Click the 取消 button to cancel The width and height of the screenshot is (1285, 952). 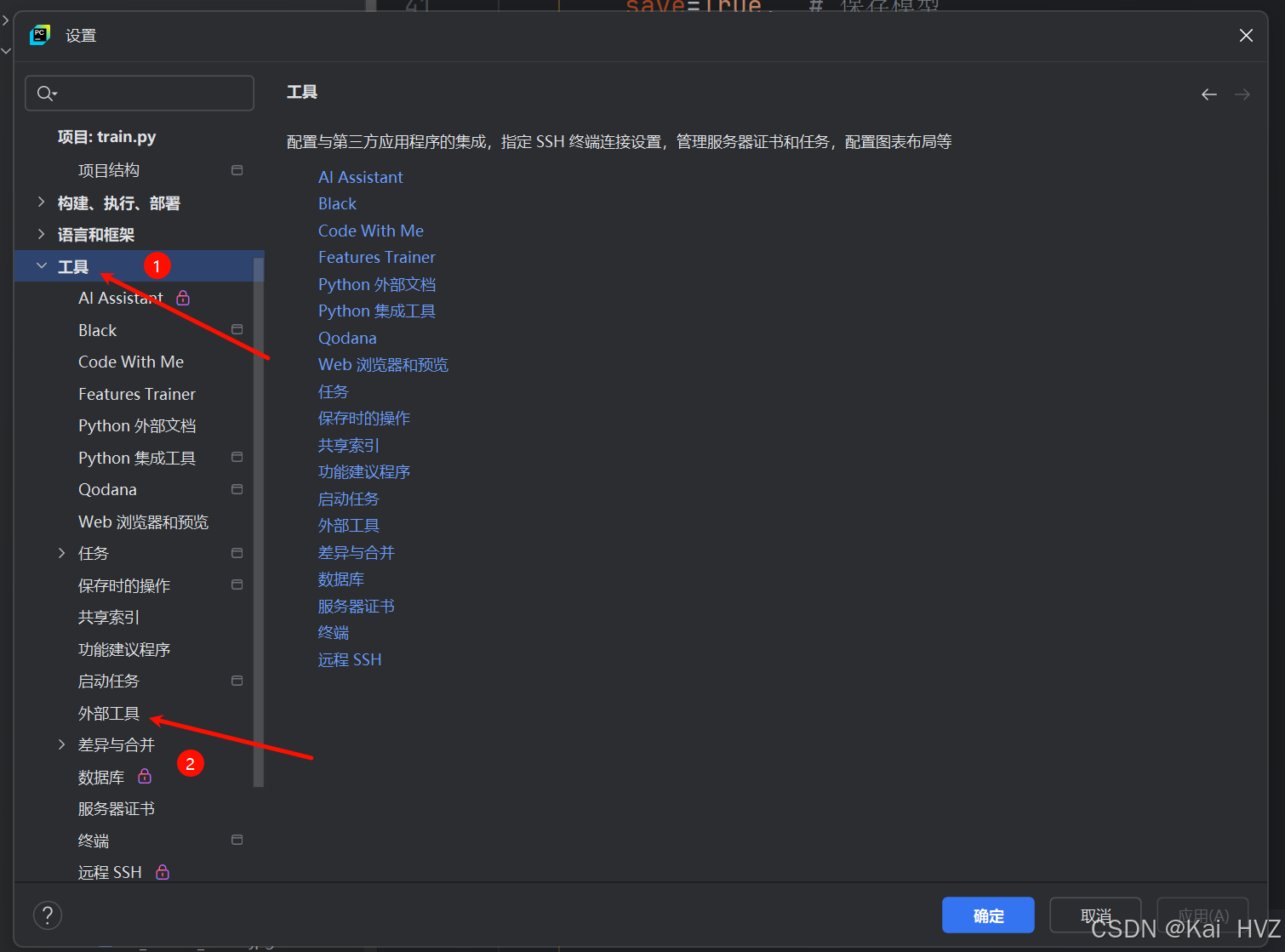click(x=1095, y=915)
